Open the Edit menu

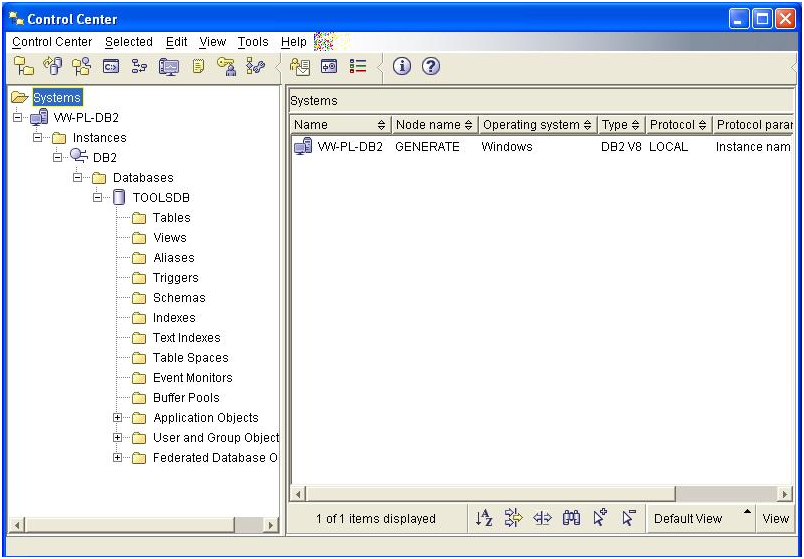[x=176, y=42]
